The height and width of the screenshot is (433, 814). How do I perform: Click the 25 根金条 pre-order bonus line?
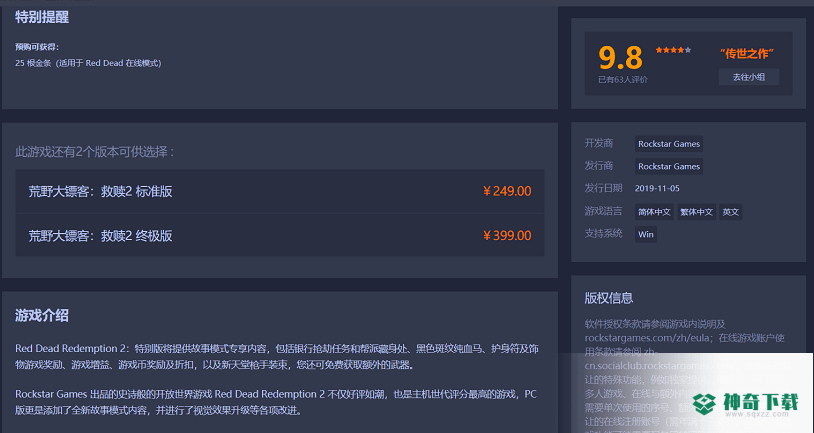pos(88,63)
